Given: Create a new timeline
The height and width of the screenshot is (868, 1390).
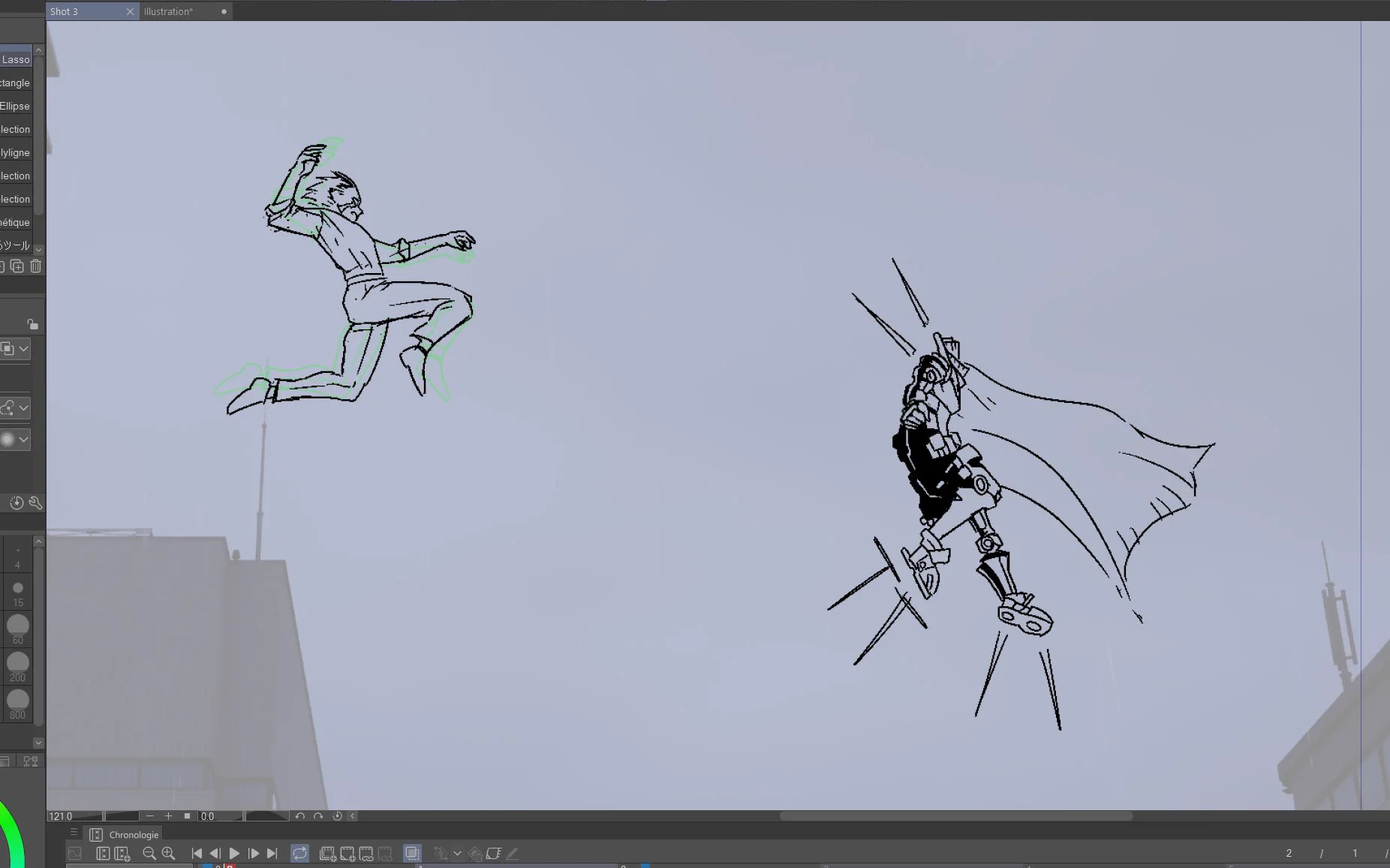Looking at the screenshot, I should tap(122, 853).
